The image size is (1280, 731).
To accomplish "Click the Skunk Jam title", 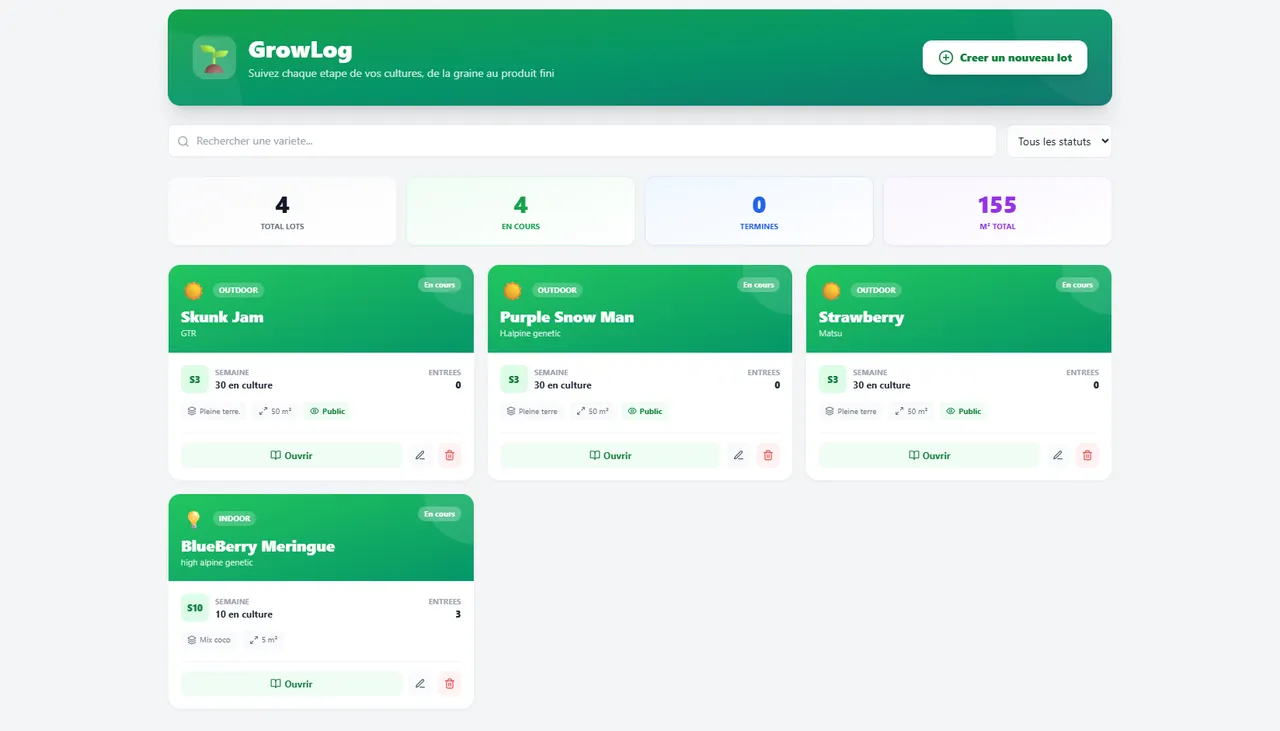I will click(222, 317).
